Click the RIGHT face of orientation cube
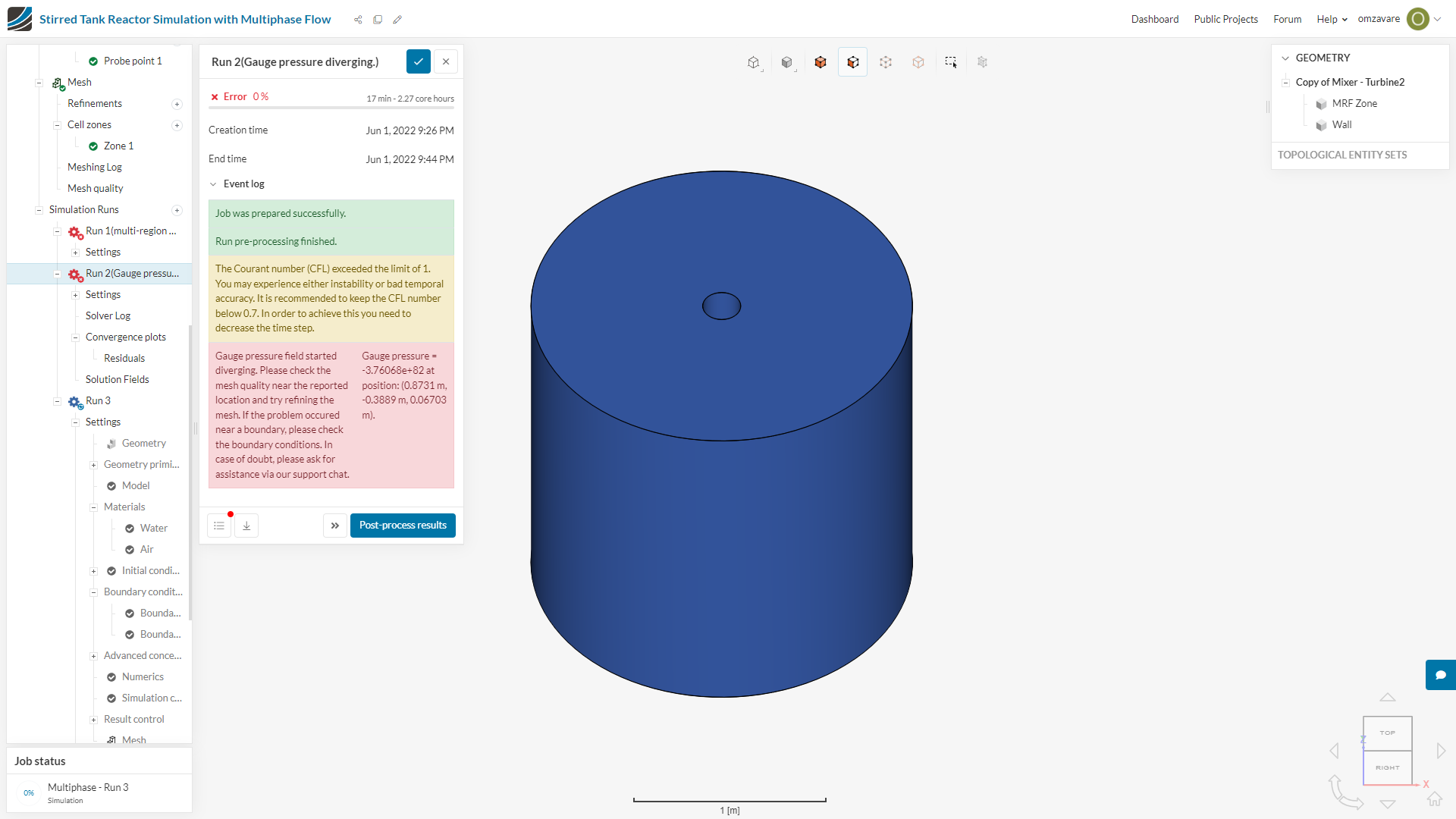Image resolution: width=1456 pixels, height=819 pixels. (1387, 767)
